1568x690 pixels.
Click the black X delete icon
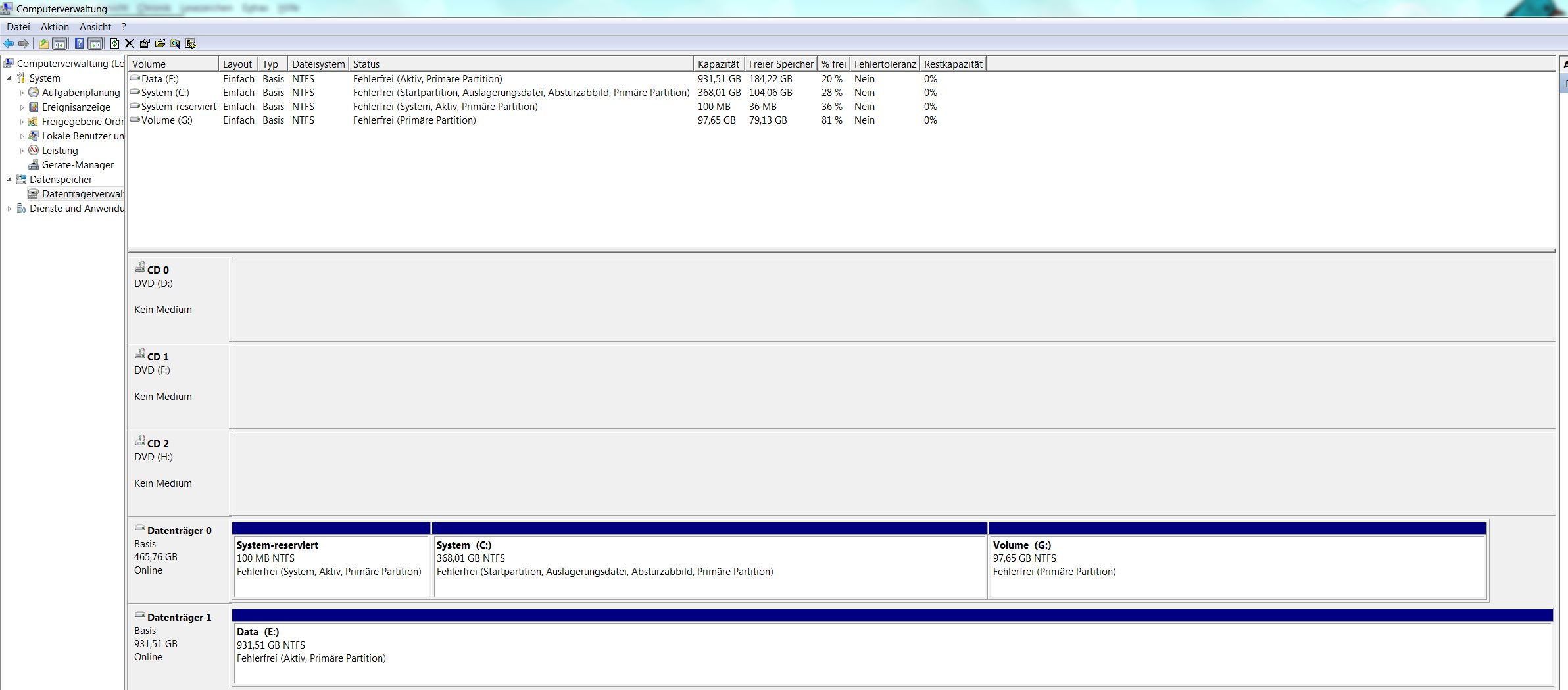click(x=129, y=43)
